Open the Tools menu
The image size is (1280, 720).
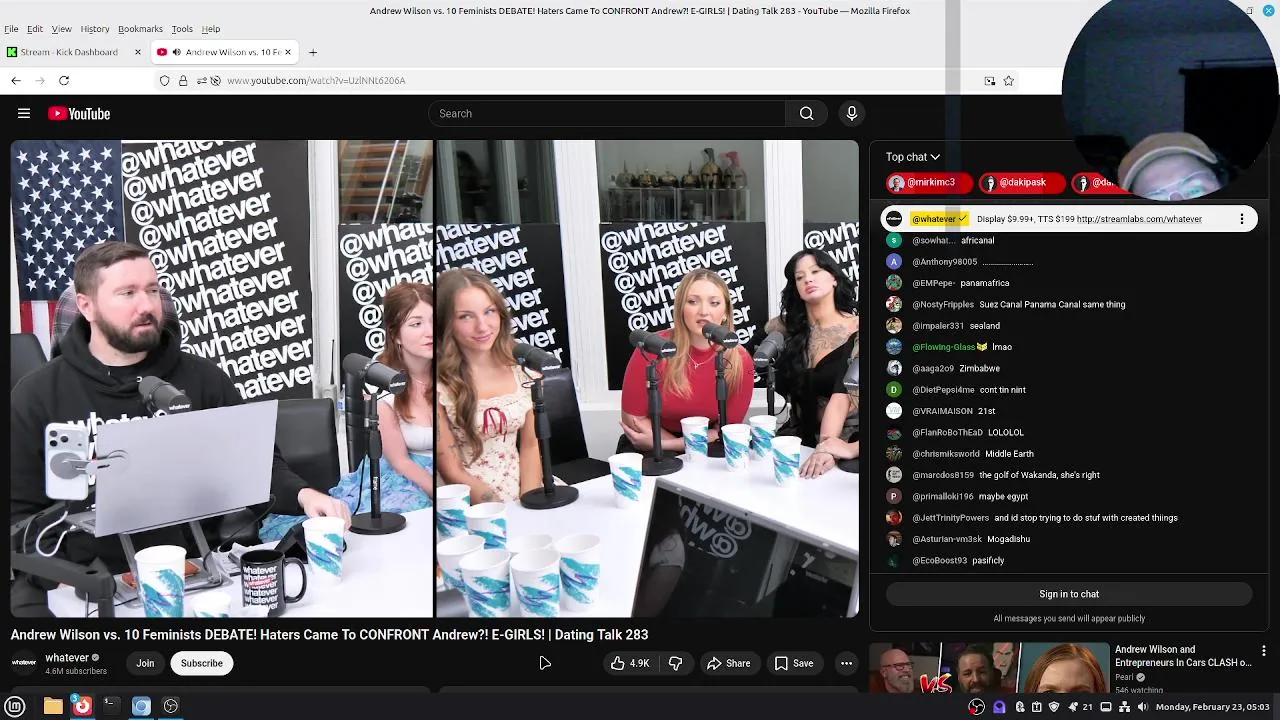coord(182,29)
